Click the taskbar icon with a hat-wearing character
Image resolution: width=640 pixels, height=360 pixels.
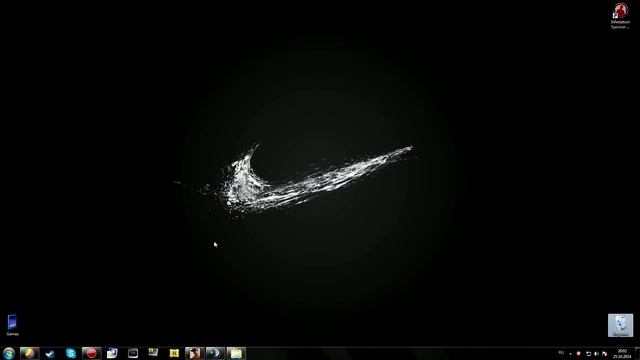[x=194, y=353]
